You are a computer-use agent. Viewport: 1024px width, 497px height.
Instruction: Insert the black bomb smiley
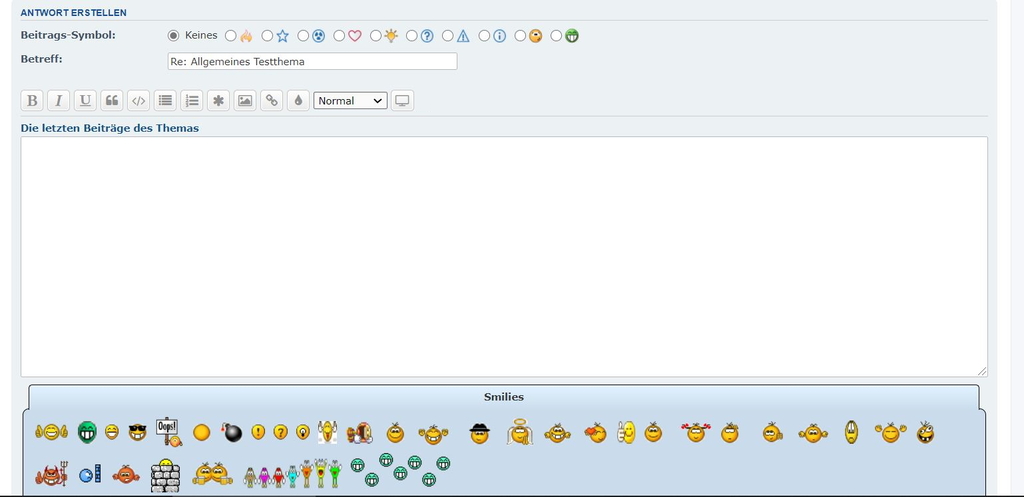232,432
